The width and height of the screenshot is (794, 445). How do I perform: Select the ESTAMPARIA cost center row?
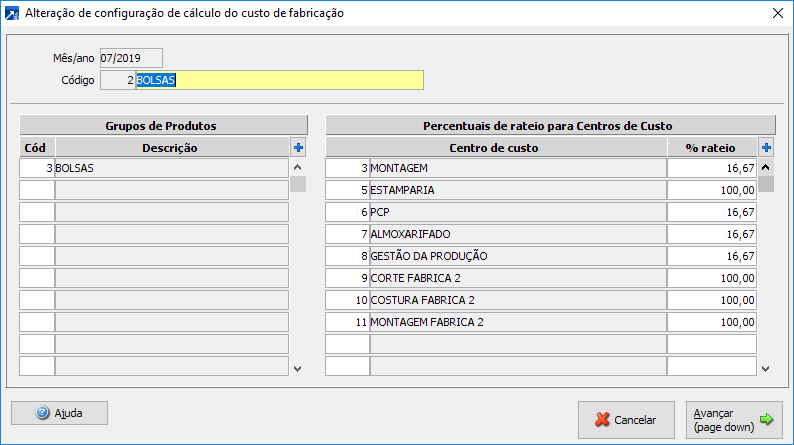click(518, 190)
